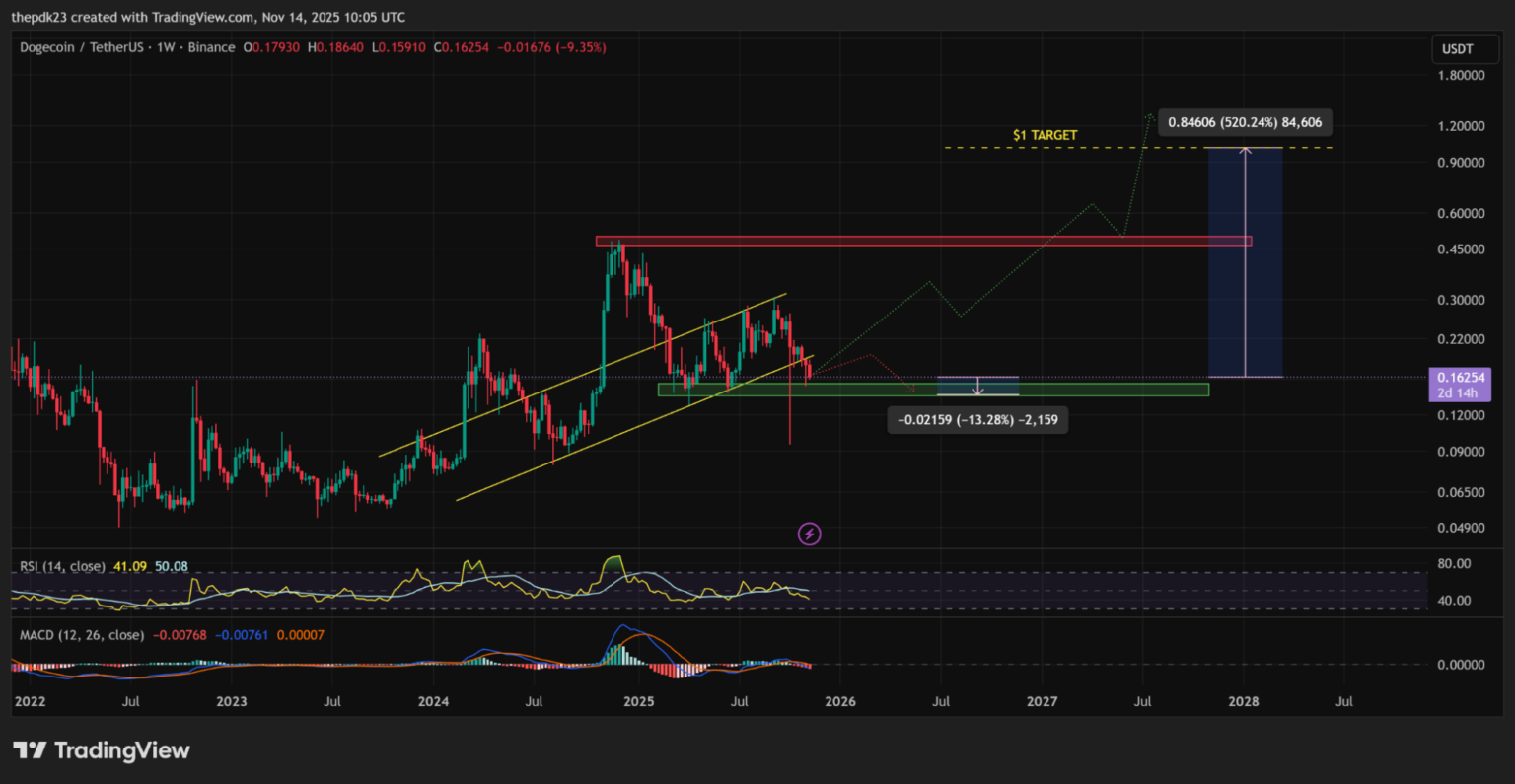This screenshot has width=1515, height=784.
Task: Click the 0.16254 current price tag
Action: 1461,378
